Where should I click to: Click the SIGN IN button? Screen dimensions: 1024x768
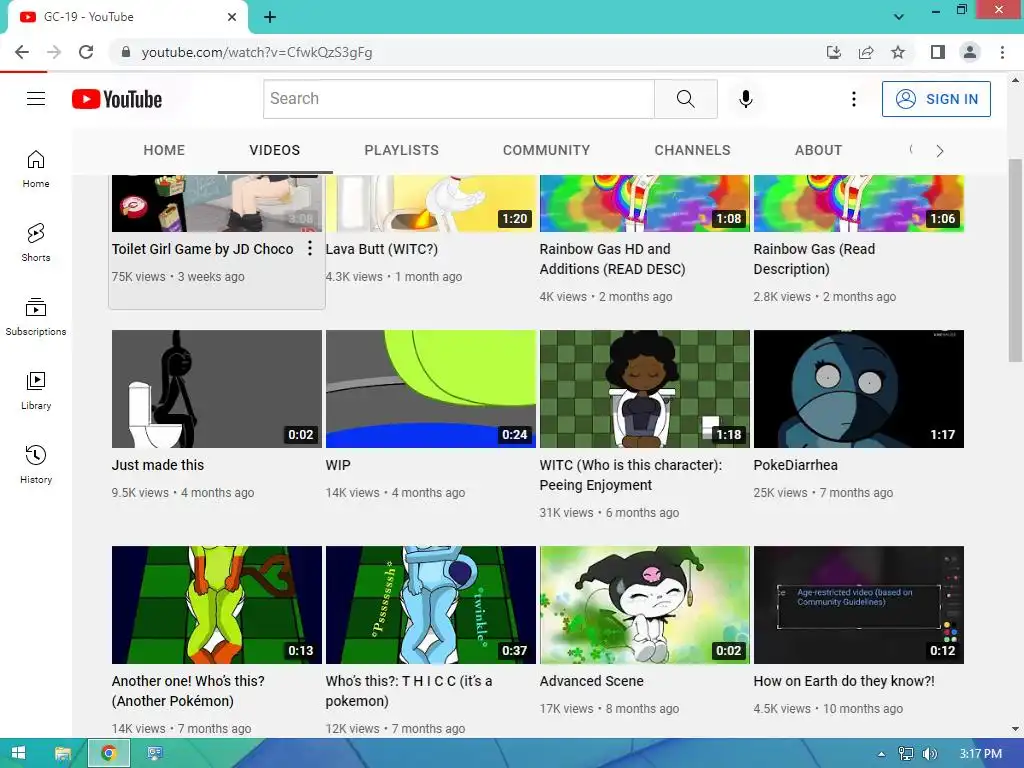click(936, 99)
